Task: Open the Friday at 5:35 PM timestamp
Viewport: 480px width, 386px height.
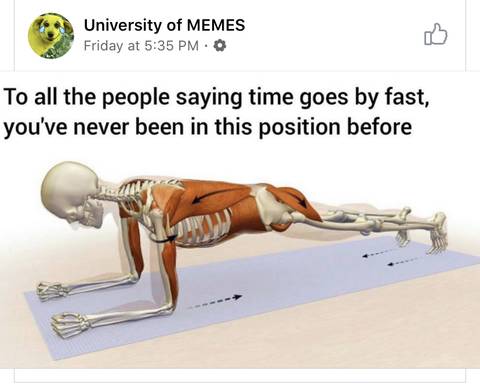Action: coord(141,45)
